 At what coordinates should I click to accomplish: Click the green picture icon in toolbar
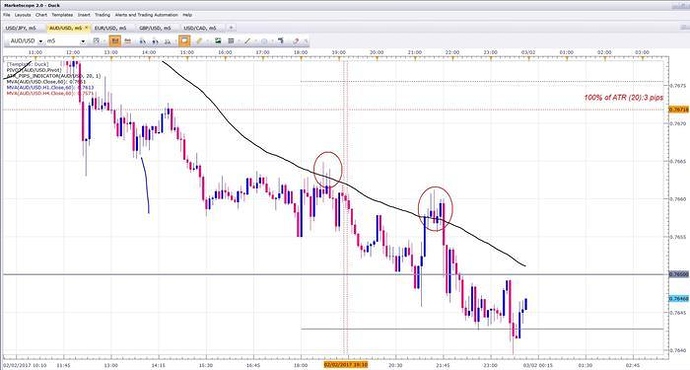(x=218, y=41)
